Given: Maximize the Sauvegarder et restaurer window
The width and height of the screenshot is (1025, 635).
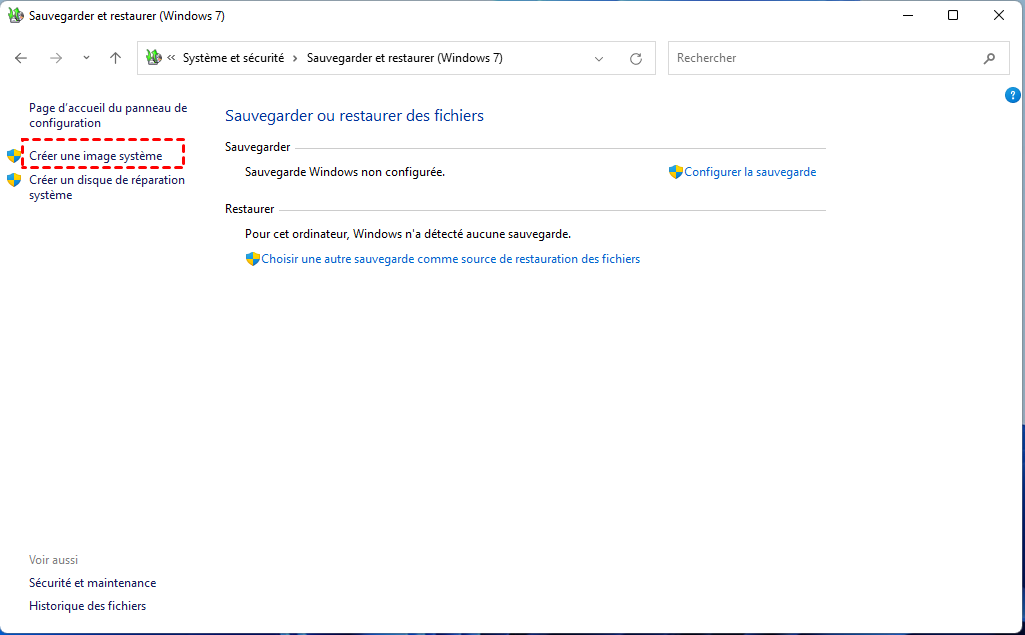Looking at the screenshot, I should (953, 16).
